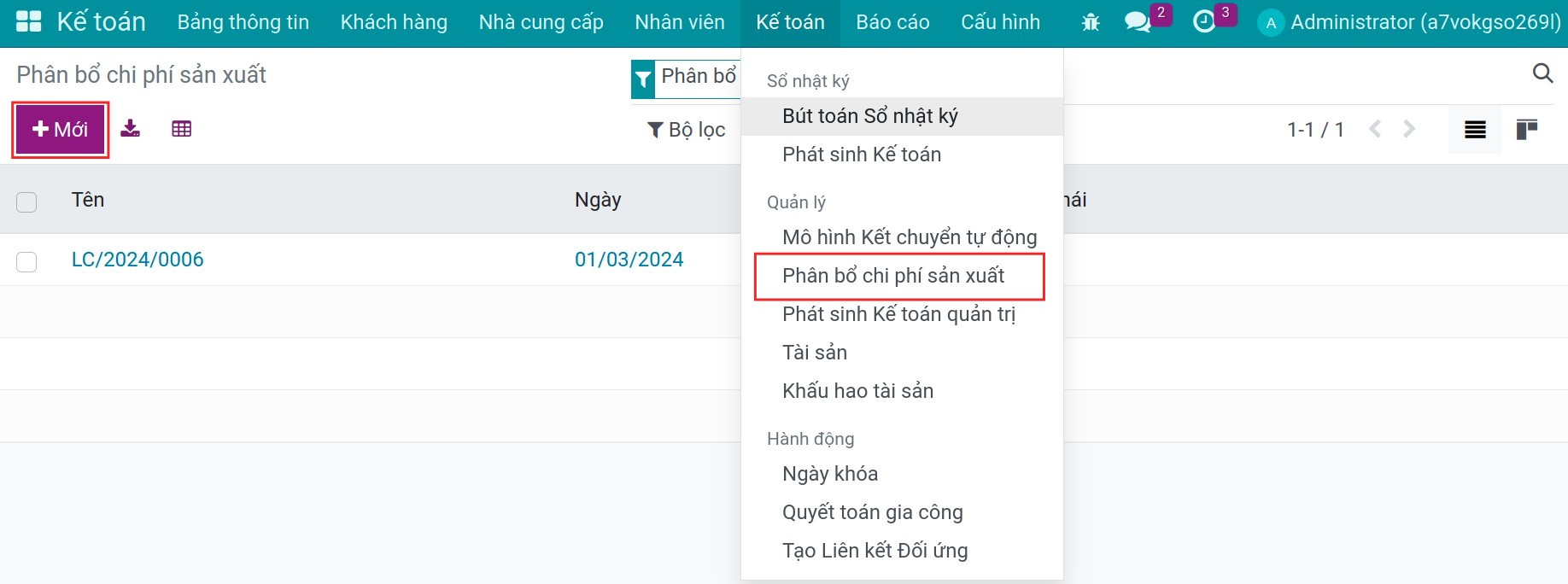Click the download import records icon
Image resolution: width=1568 pixels, height=584 pixels.
coord(131,129)
